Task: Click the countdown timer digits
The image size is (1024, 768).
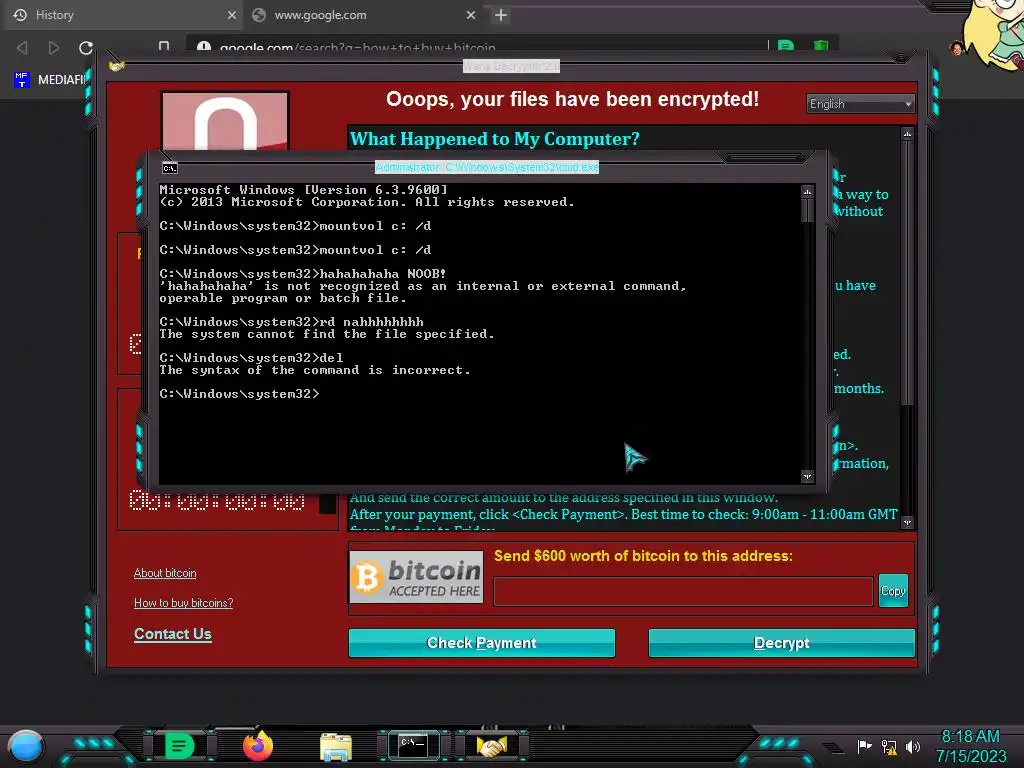Action: [x=217, y=500]
